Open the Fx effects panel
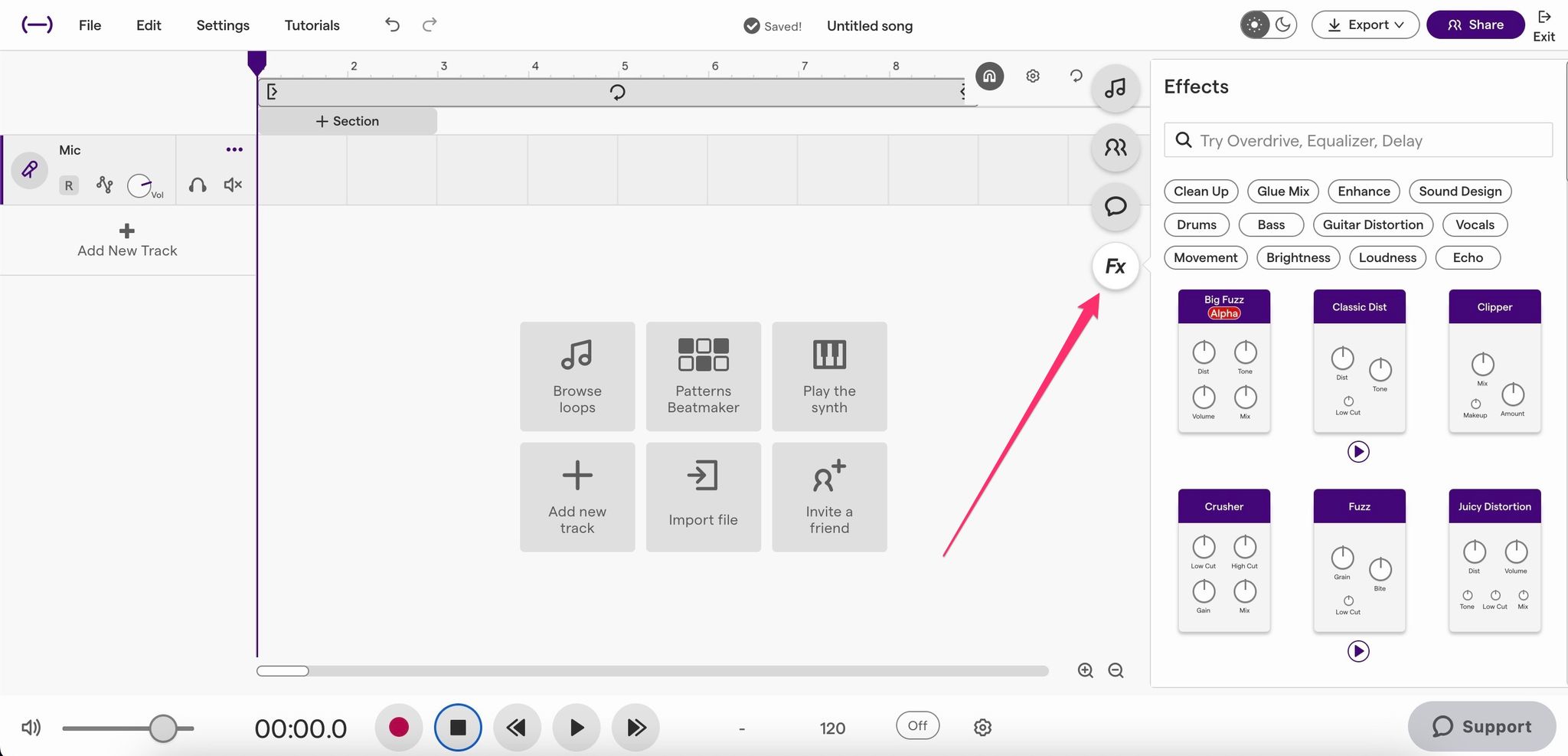This screenshot has height=756, width=1568. 1115,266
